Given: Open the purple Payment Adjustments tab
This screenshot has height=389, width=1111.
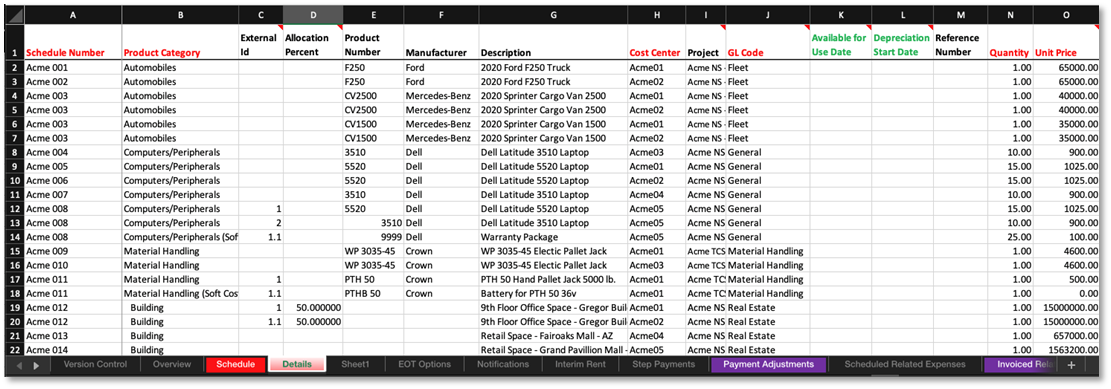Looking at the screenshot, I should point(769,364).
